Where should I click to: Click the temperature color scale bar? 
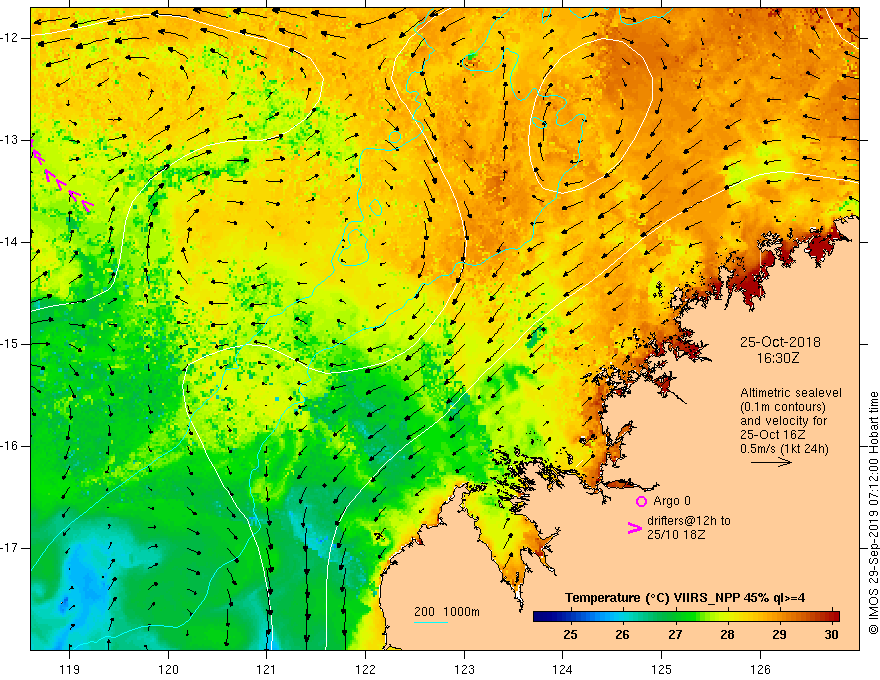pos(686,616)
